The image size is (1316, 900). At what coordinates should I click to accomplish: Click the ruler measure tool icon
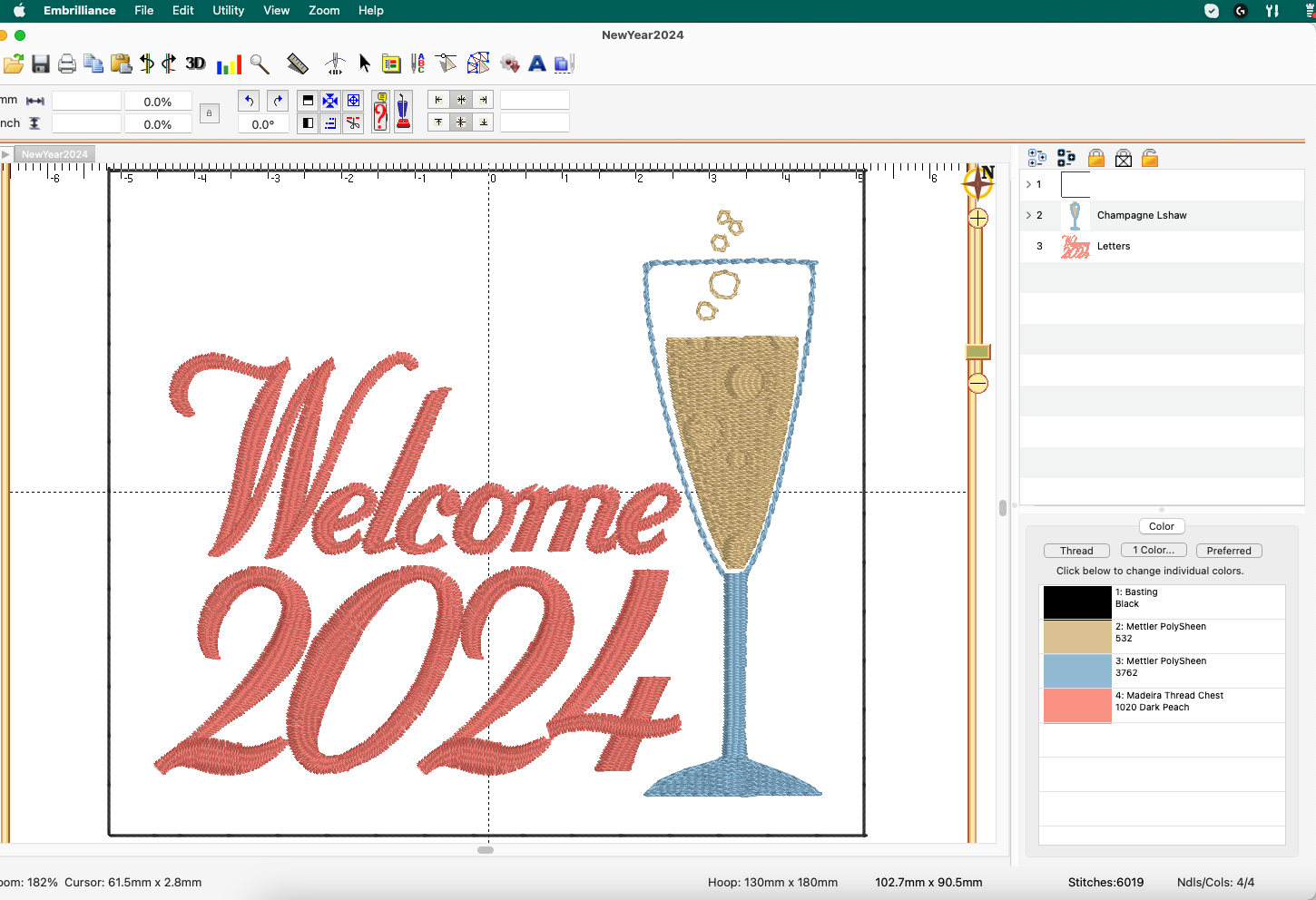coord(298,64)
